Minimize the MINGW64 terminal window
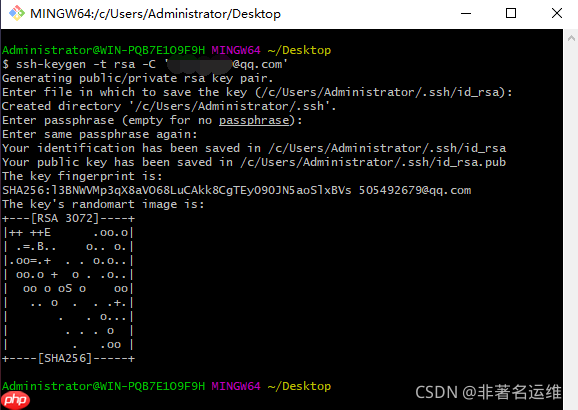The width and height of the screenshot is (578, 410). point(466,14)
